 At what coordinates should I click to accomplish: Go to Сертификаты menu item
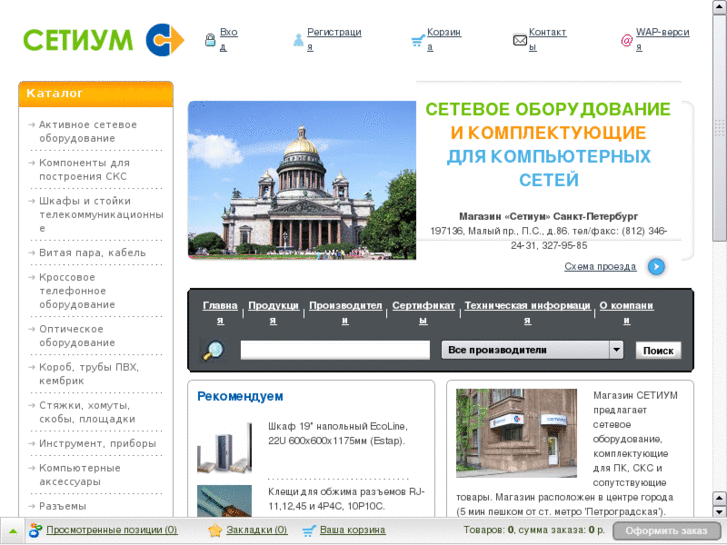pos(423,313)
